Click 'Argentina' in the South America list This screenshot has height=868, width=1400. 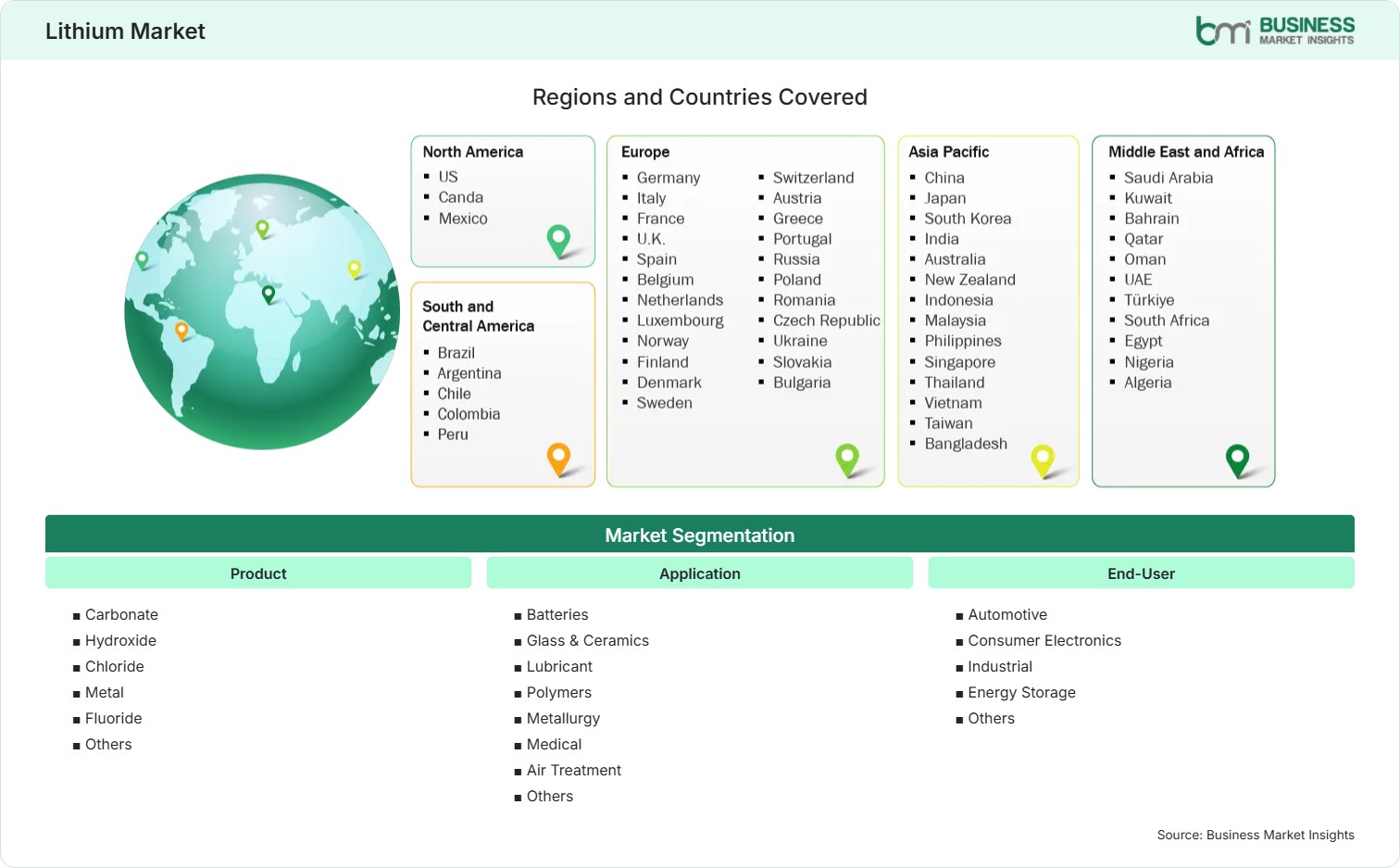pos(469,373)
